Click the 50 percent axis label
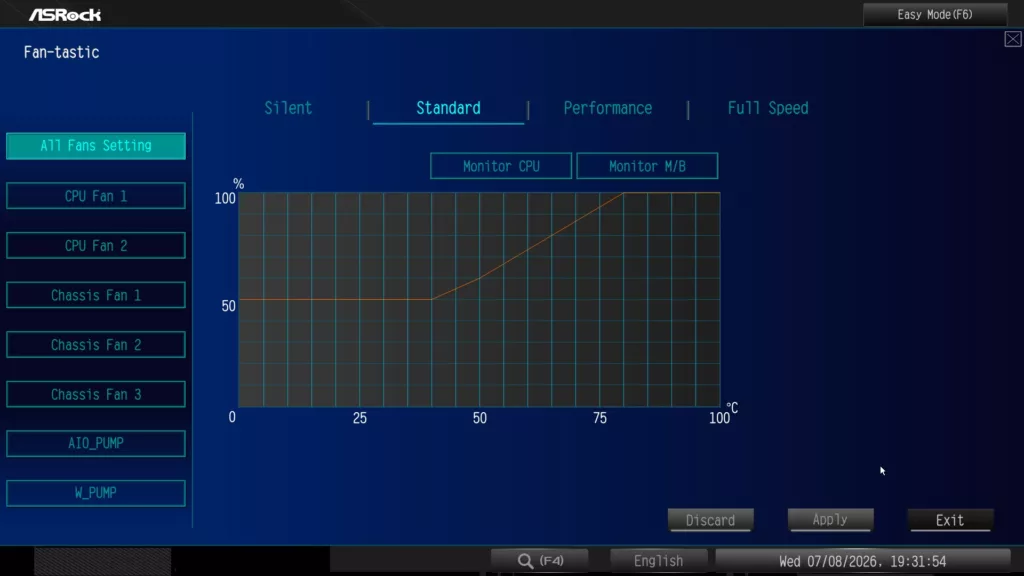This screenshot has width=1024, height=576. point(229,306)
